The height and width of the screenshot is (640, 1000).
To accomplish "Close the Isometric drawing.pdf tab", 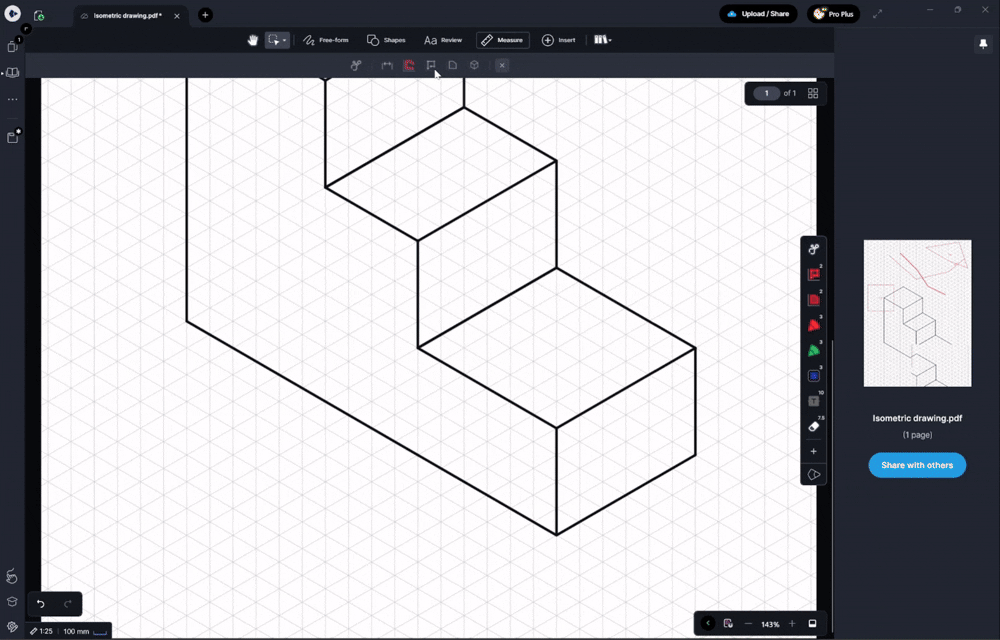I will pos(177,16).
